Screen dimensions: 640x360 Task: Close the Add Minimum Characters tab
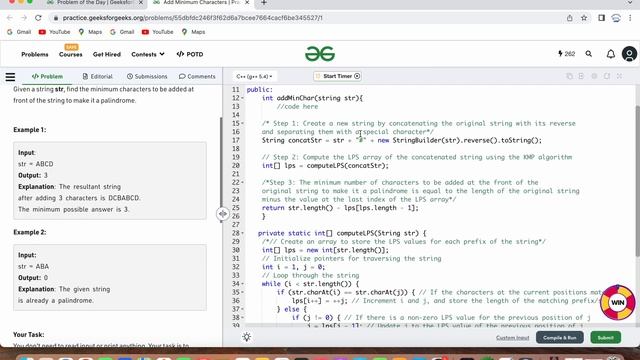coord(247,2)
